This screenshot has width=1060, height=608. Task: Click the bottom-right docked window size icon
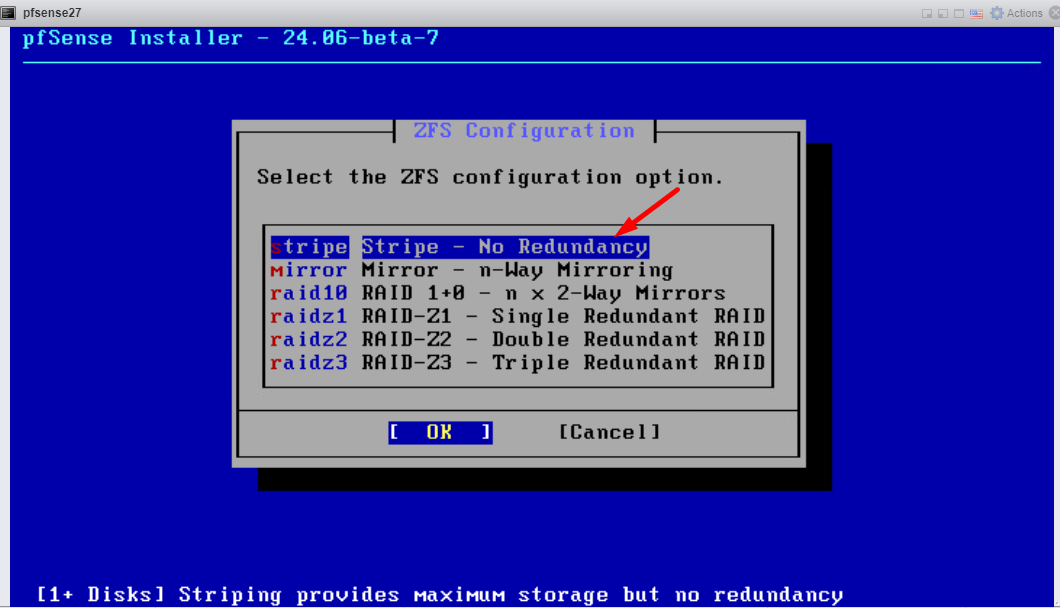tap(927, 14)
